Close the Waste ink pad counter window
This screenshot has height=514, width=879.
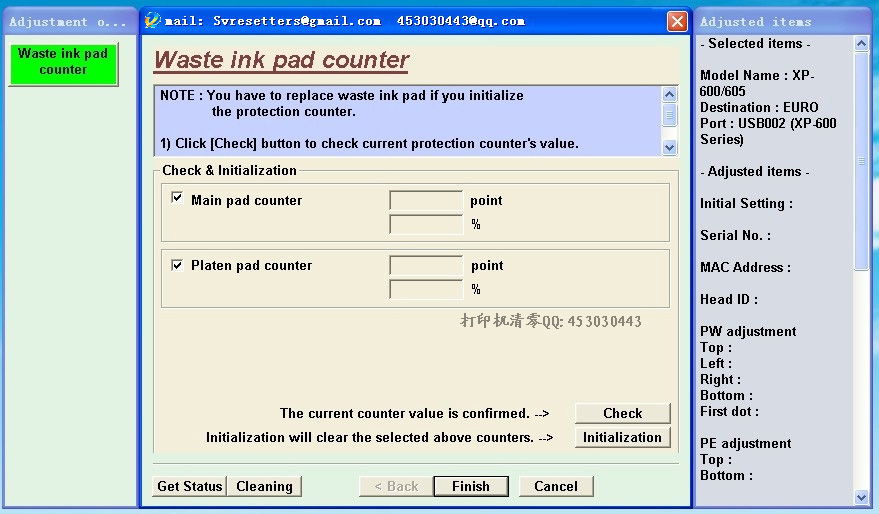point(677,21)
